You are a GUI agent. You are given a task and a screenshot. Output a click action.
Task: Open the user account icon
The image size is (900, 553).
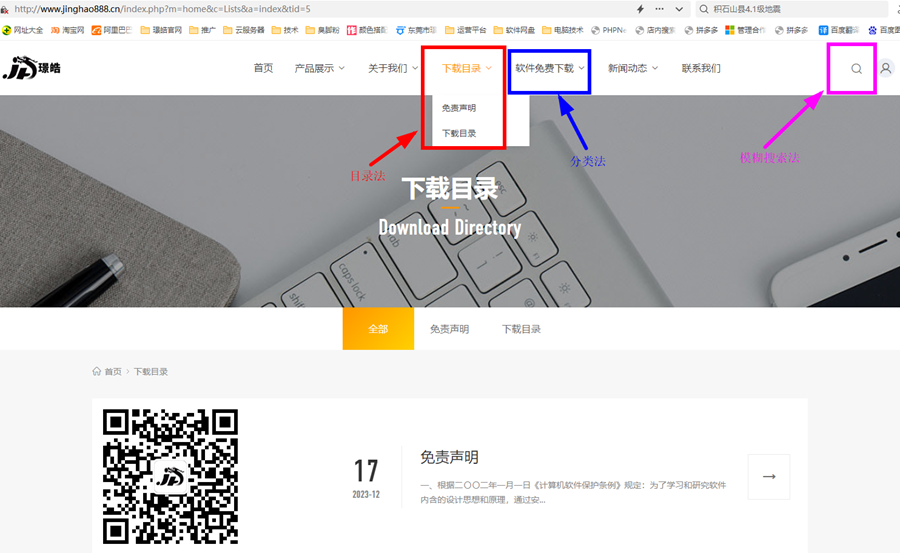tap(886, 69)
